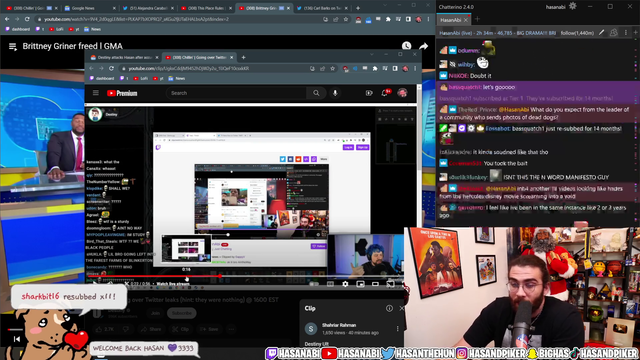Go back in the rear Chrome window
The width and height of the screenshot is (640, 360).
(7, 19)
